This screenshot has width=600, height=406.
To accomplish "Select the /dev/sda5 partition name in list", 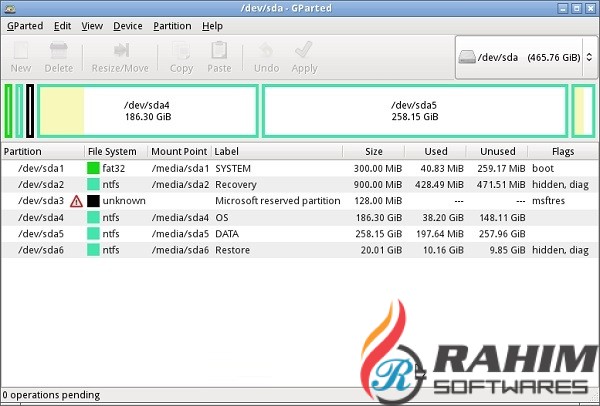I will click(41, 234).
